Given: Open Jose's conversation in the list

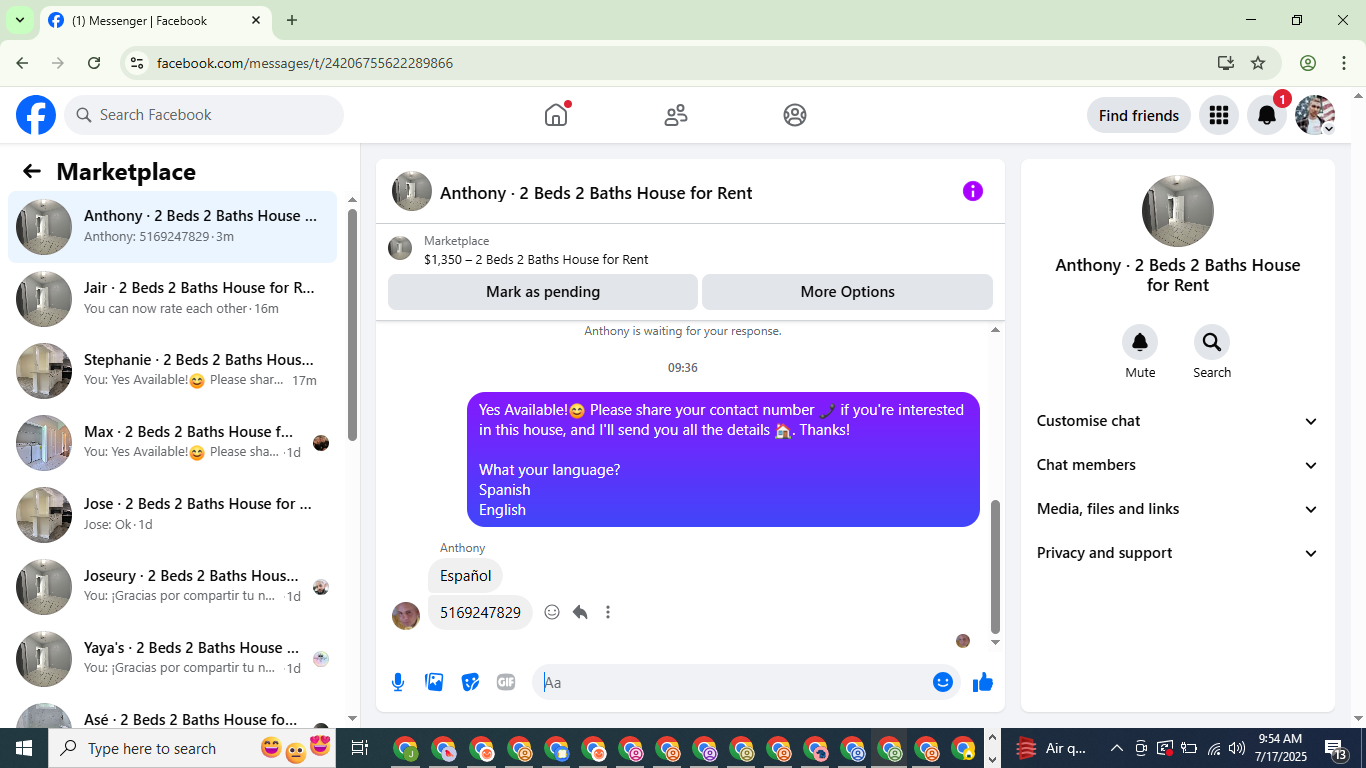Looking at the screenshot, I should coord(172,515).
